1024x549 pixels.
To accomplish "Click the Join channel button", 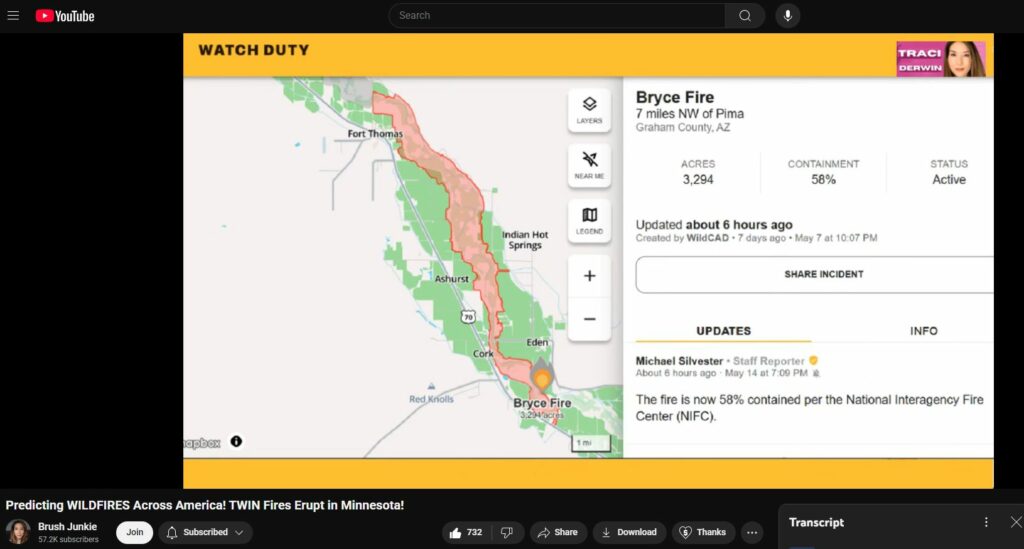I will (x=135, y=532).
